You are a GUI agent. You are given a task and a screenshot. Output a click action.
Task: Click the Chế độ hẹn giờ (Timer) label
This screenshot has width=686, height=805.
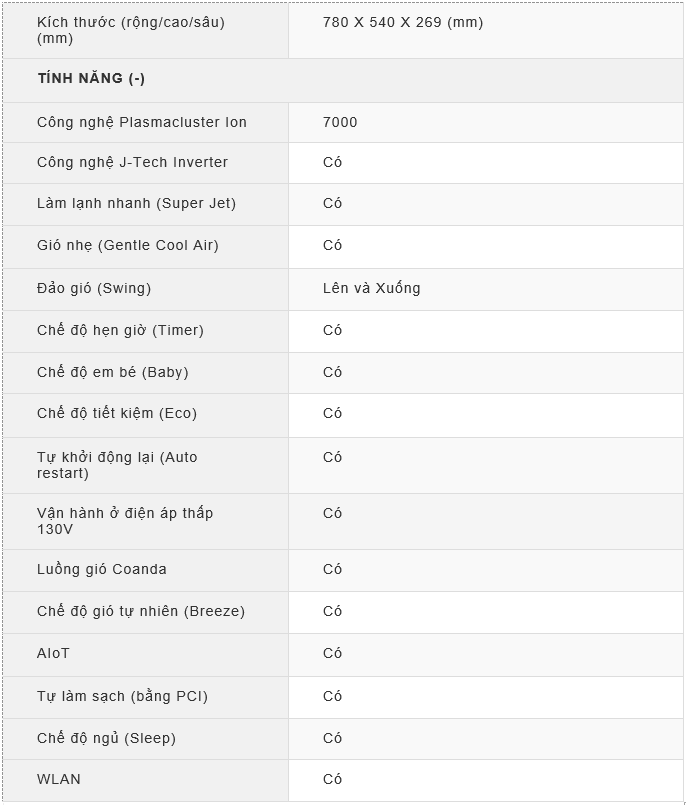[x=120, y=330]
